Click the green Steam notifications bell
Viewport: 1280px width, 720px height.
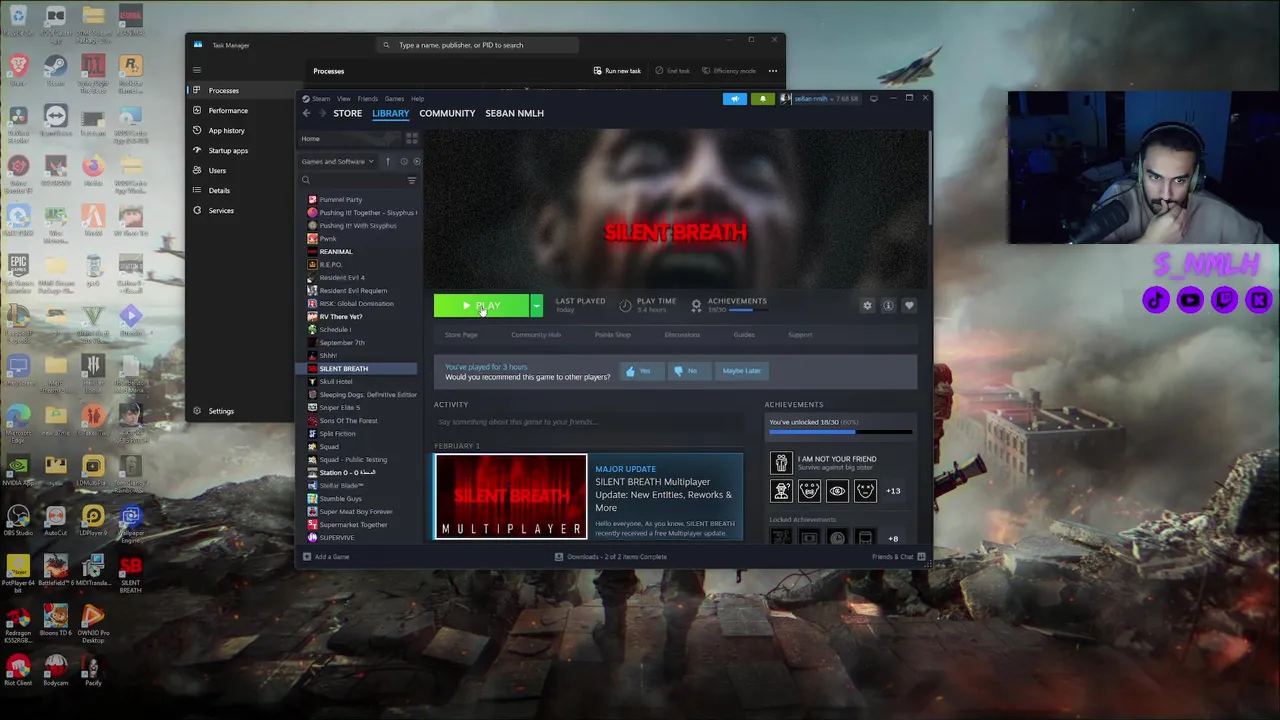coord(763,99)
